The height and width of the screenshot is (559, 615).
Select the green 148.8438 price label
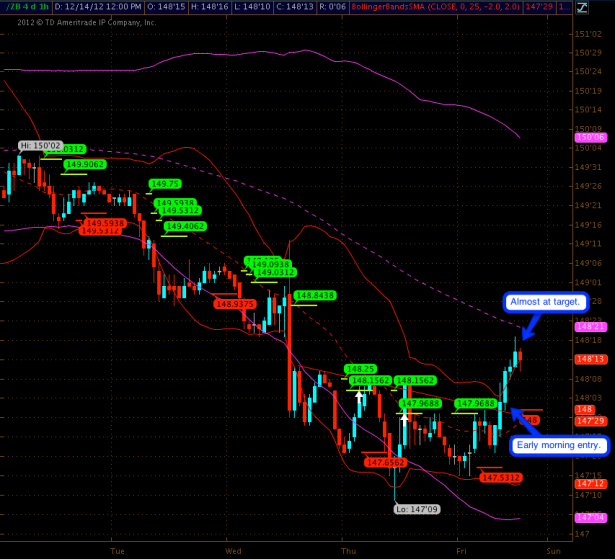(x=315, y=295)
